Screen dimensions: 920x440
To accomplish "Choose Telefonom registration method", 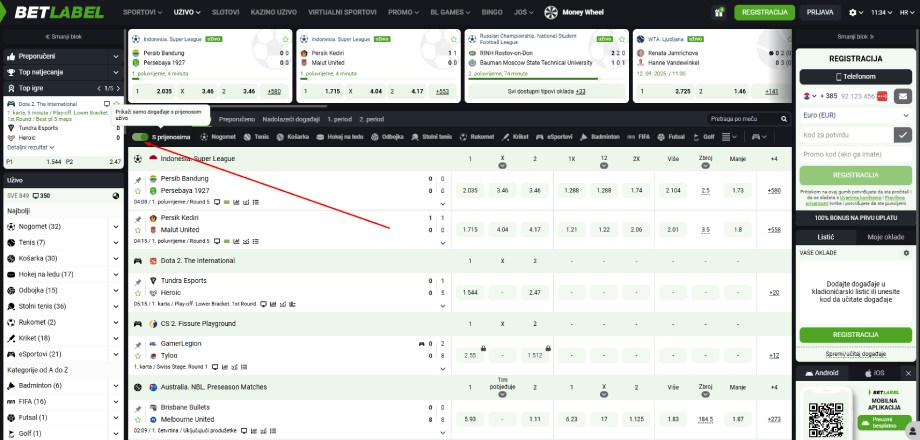I will click(855, 77).
